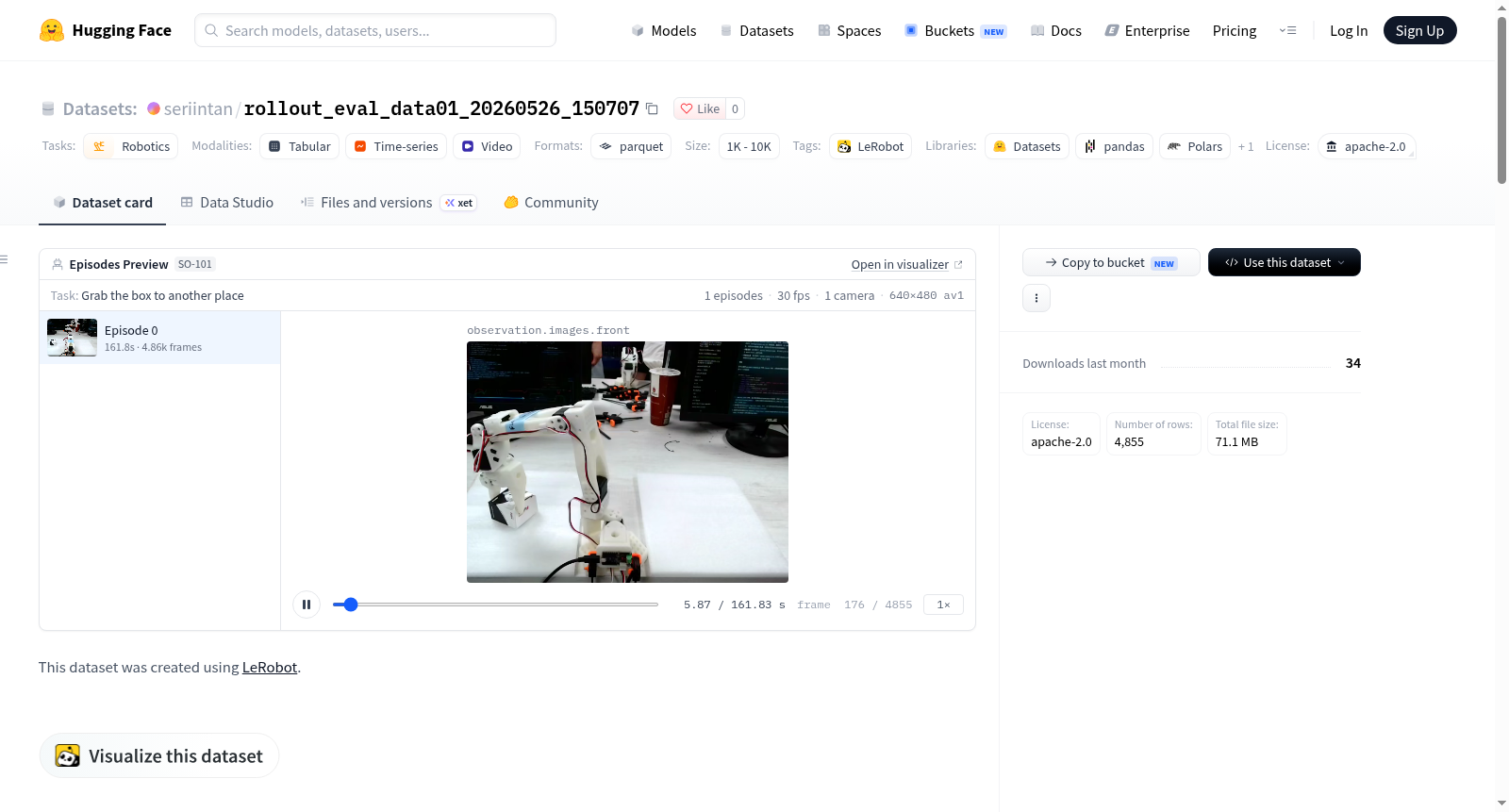Change the 1× playback speed

coord(943,605)
